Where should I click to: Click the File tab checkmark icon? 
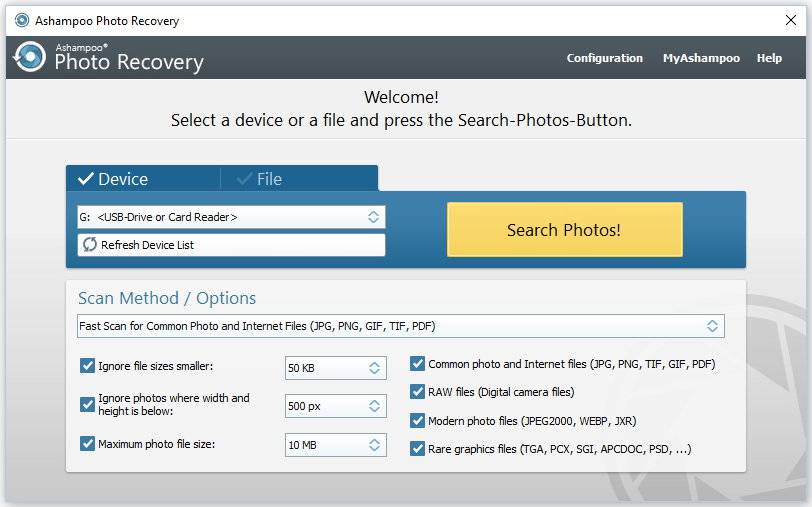coord(244,180)
